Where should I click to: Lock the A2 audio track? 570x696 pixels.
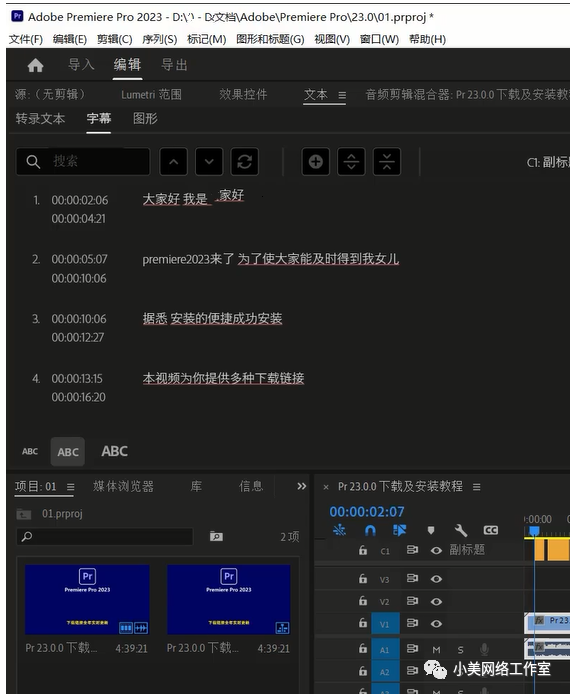[363, 671]
